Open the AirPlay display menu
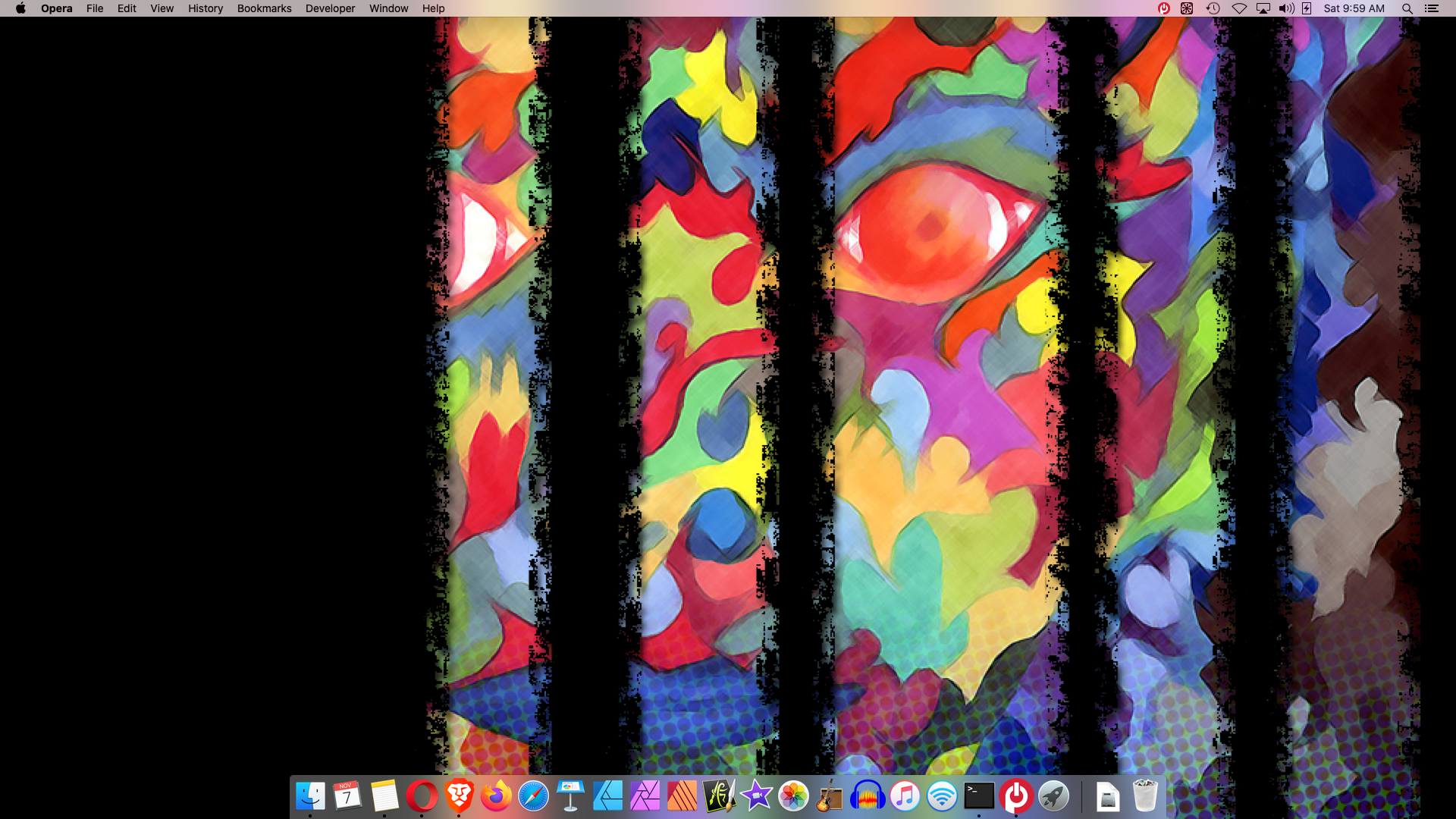Screen dimensions: 1456x819 1263,8
